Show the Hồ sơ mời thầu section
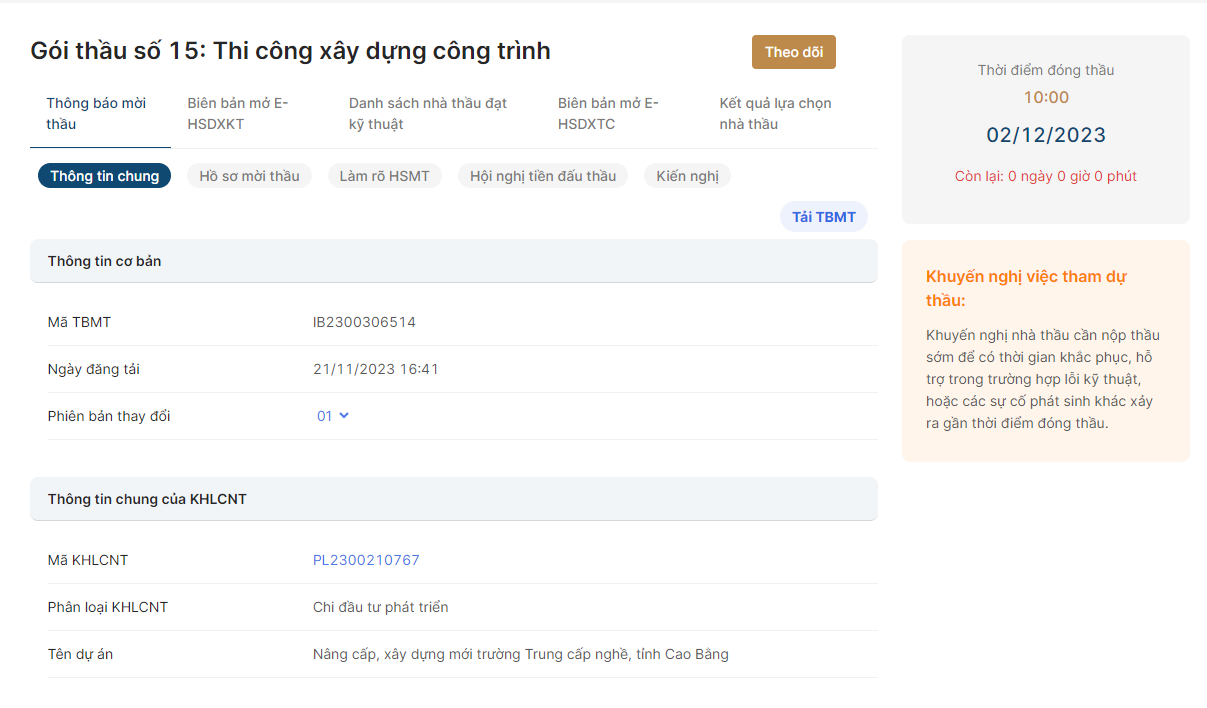The image size is (1207, 708). 249,176
